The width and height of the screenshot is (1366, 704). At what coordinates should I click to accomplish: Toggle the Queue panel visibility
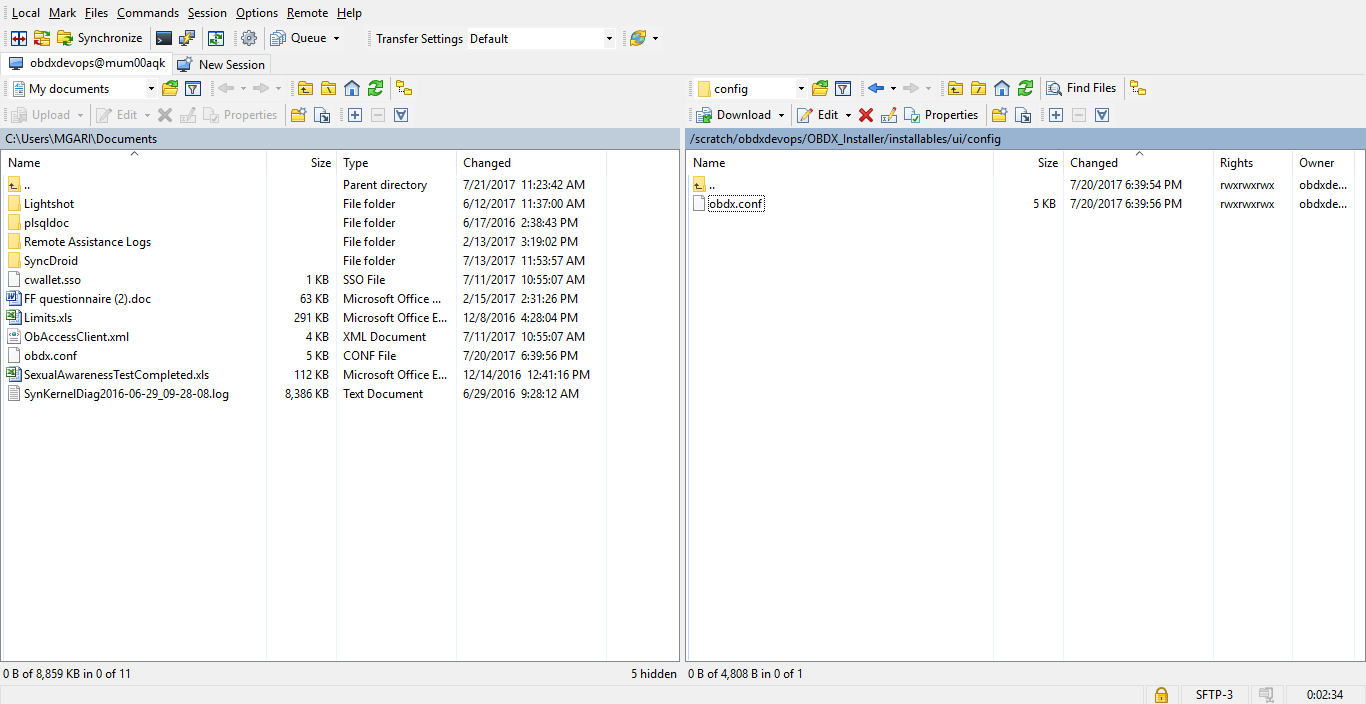[x=298, y=37]
